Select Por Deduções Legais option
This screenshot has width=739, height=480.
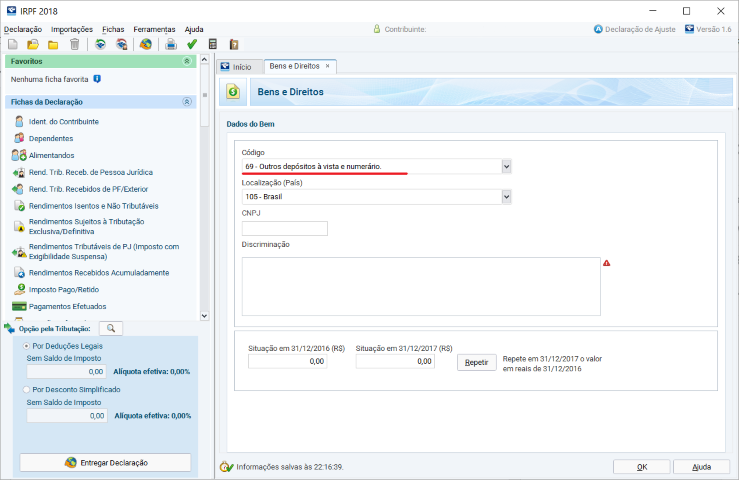coord(26,345)
